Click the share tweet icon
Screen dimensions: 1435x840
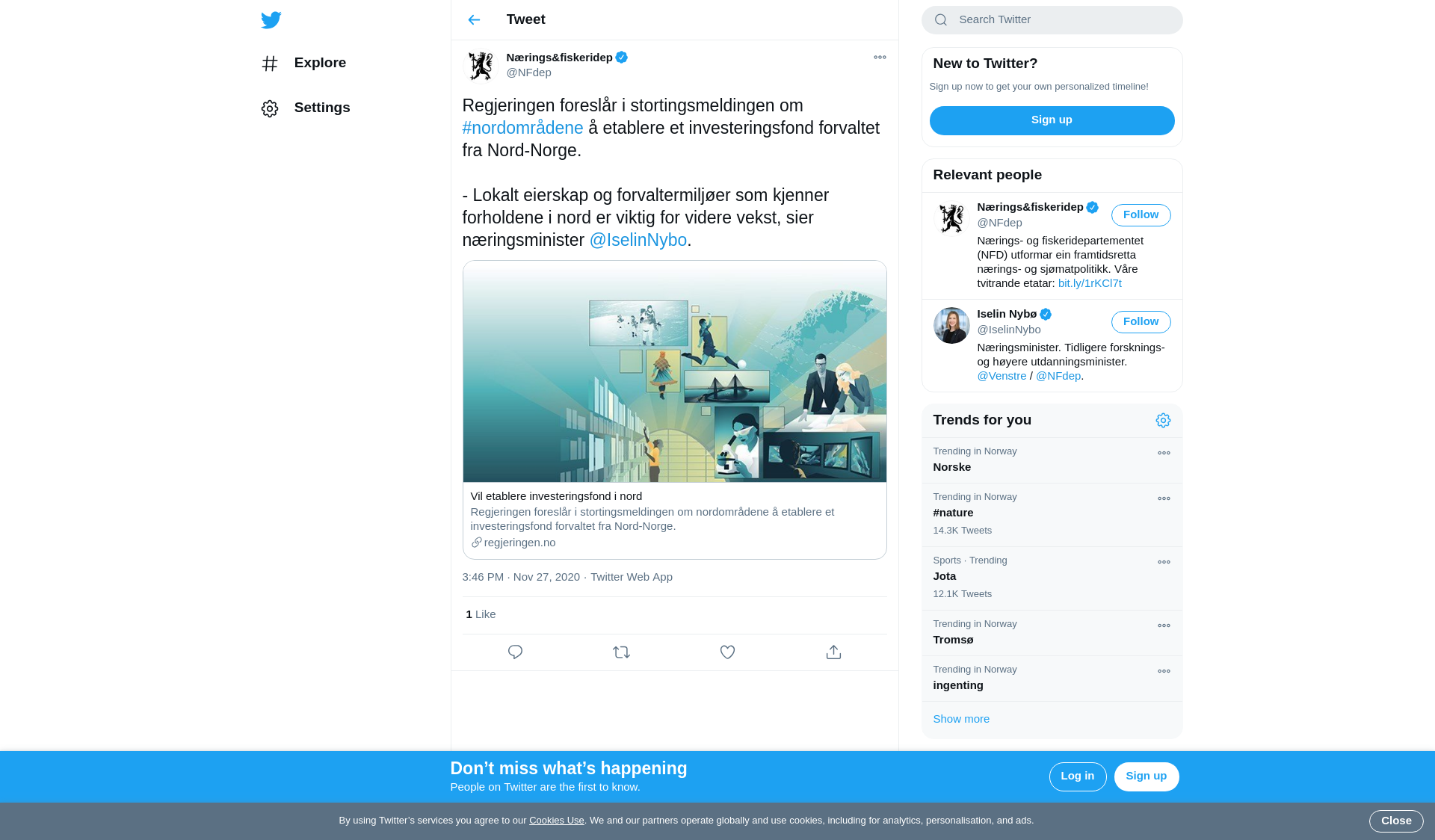(833, 652)
